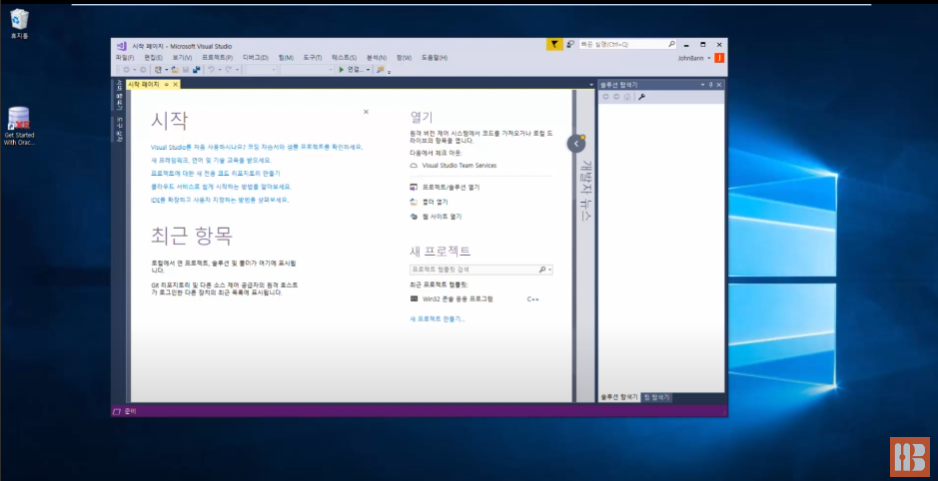Click the find in files toolbar icon

pos(380,69)
